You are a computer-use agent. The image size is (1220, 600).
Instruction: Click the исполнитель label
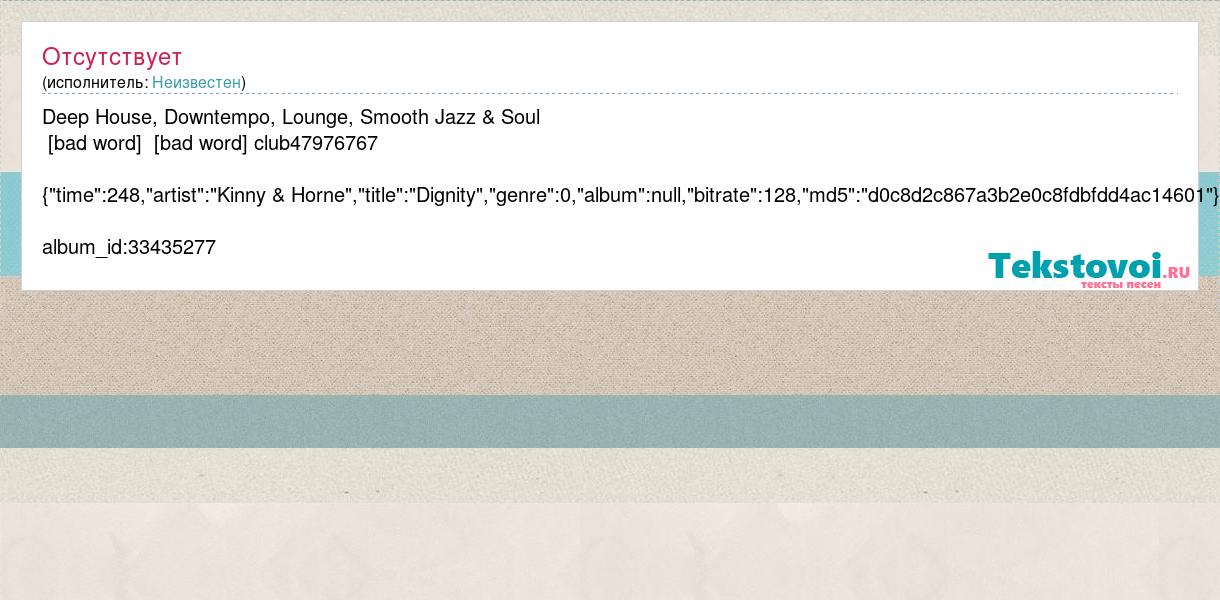(x=95, y=82)
